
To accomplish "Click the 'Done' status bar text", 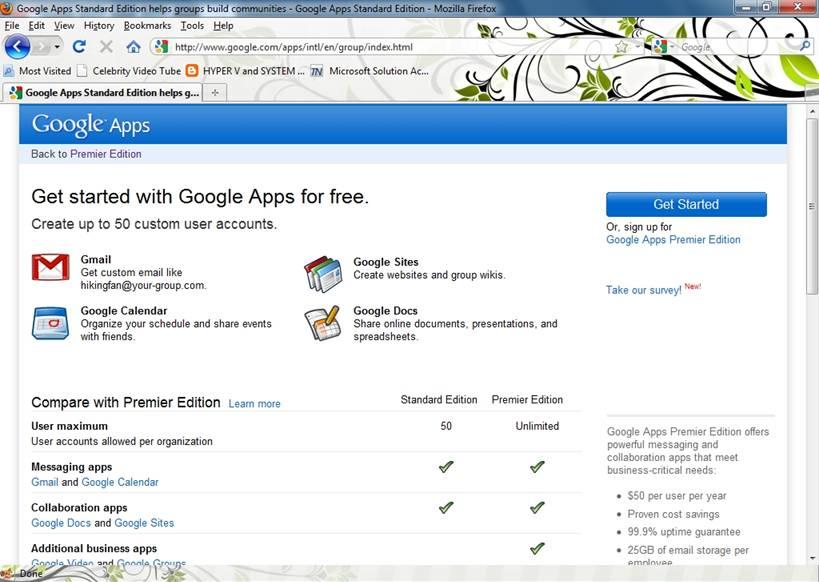I will pos(31,574).
